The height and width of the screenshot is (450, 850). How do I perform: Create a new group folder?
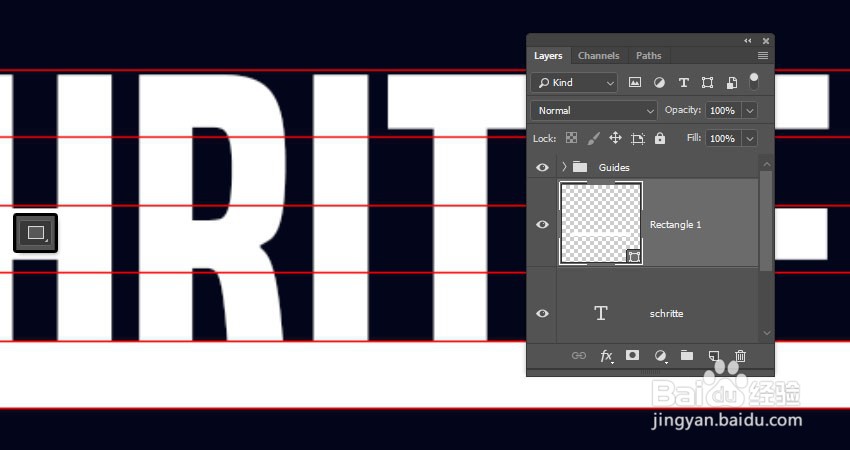[x=687, y=356]
